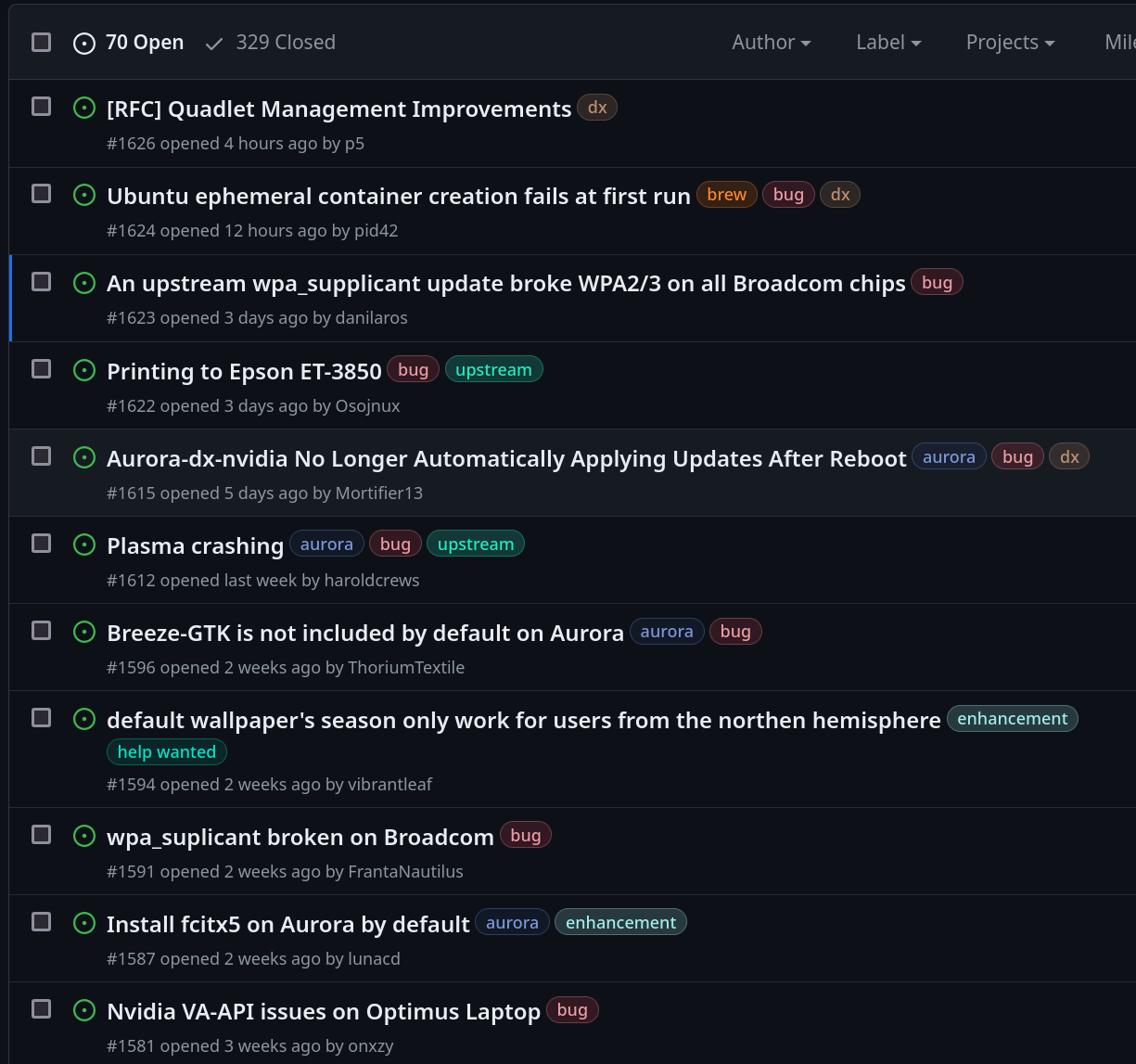Click open-issue icon next to Plasma crashing
Screen dimensions: 1136x1064
84,545
